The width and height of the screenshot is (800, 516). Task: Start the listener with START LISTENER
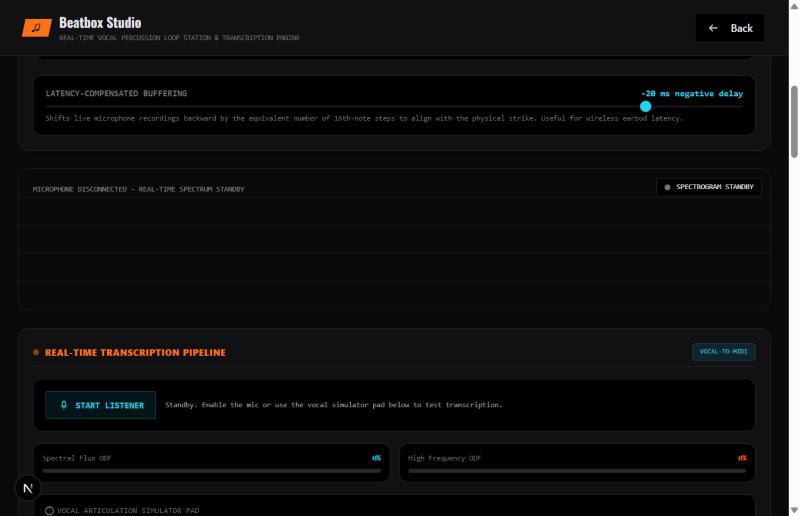coord(101,405)
